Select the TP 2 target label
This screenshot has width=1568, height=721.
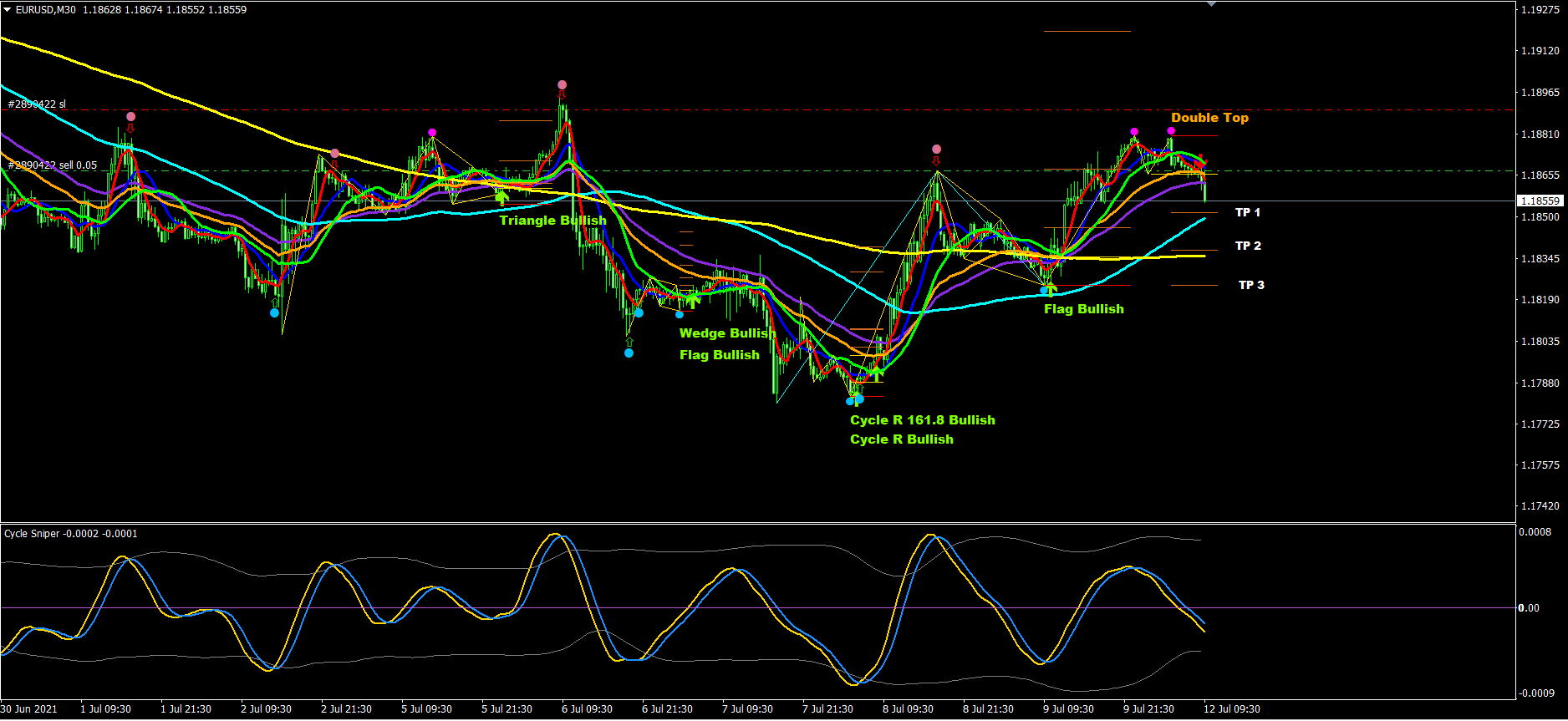(x=1249, y=246)
